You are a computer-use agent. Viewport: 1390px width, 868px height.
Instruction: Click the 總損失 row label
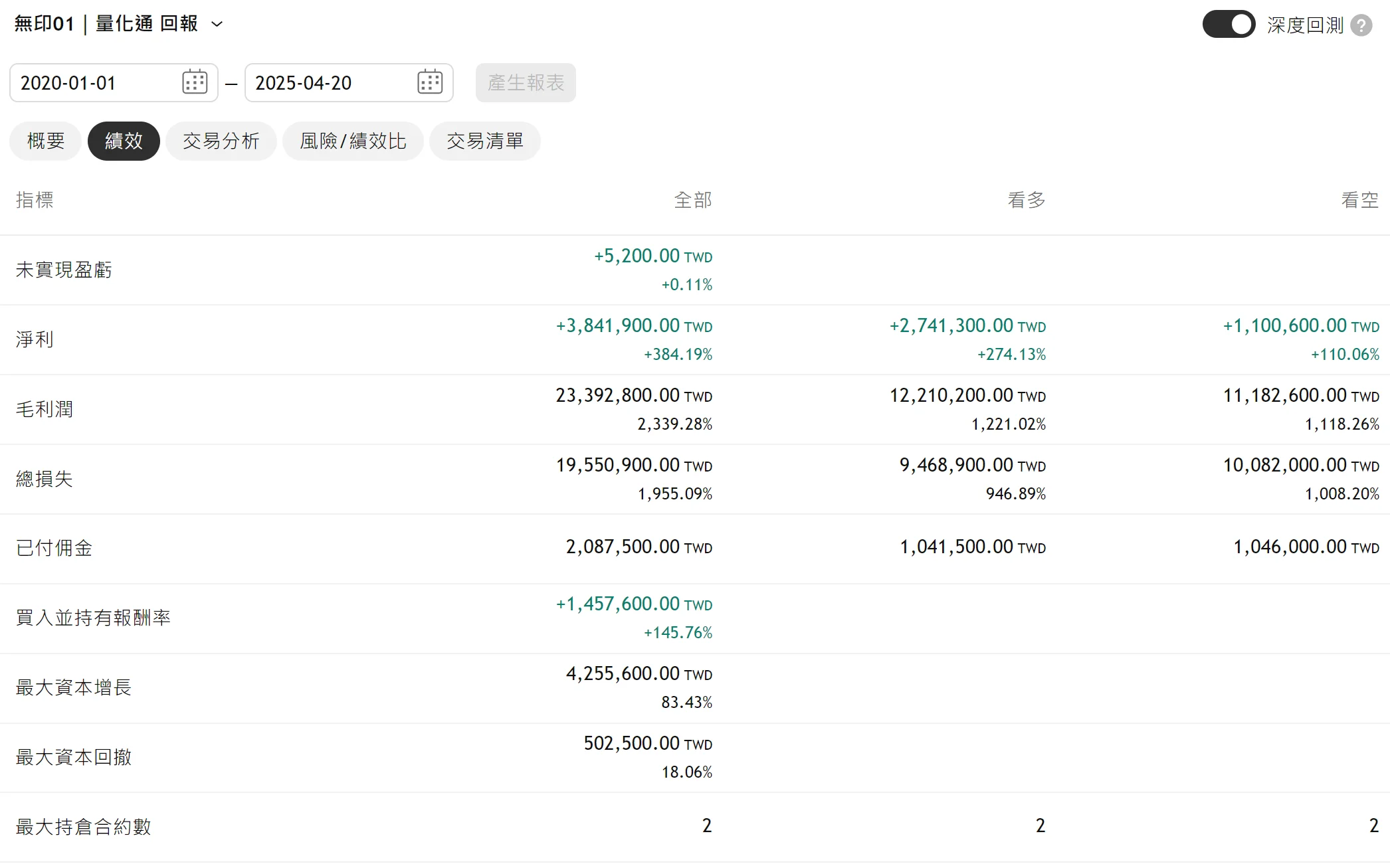(x=45, y=479)
